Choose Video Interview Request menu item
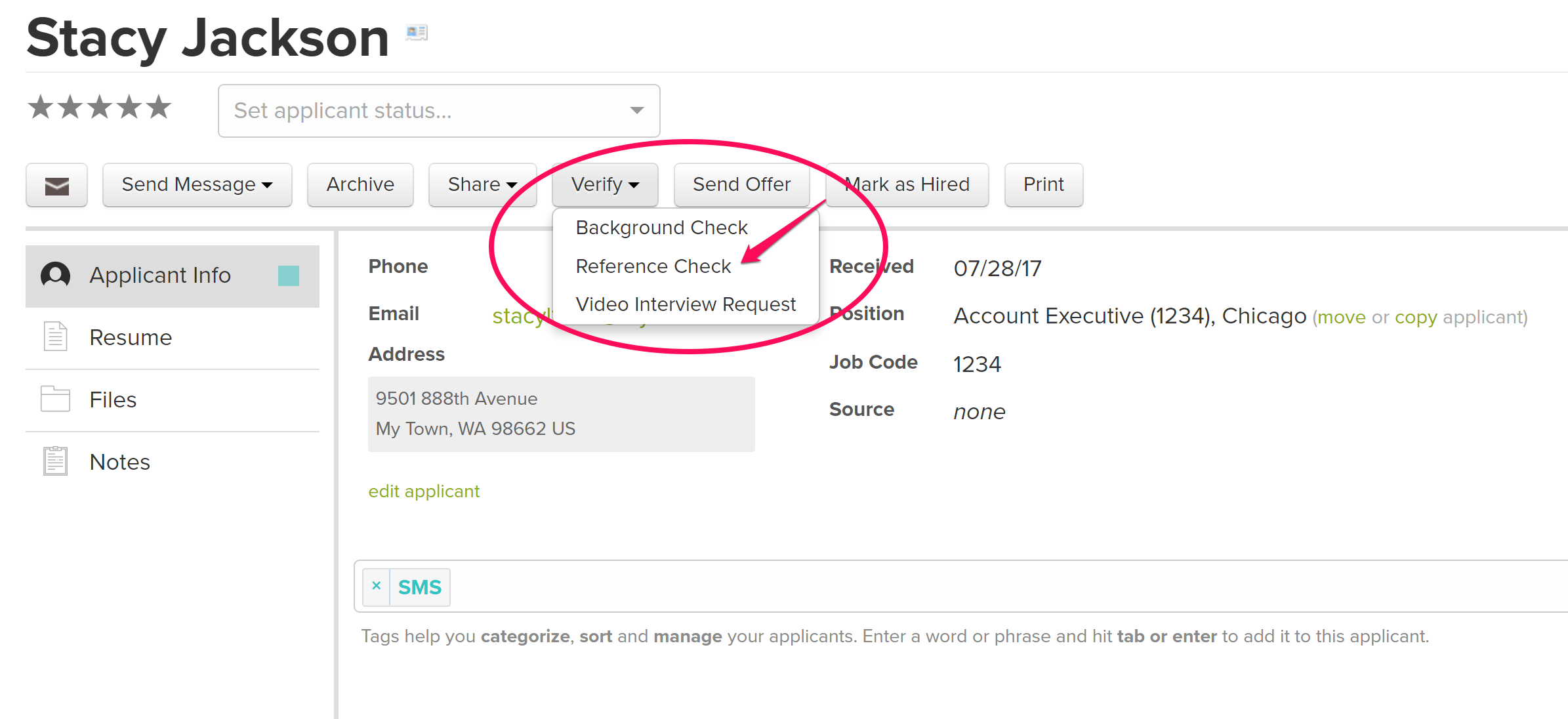 coord(686,304)
